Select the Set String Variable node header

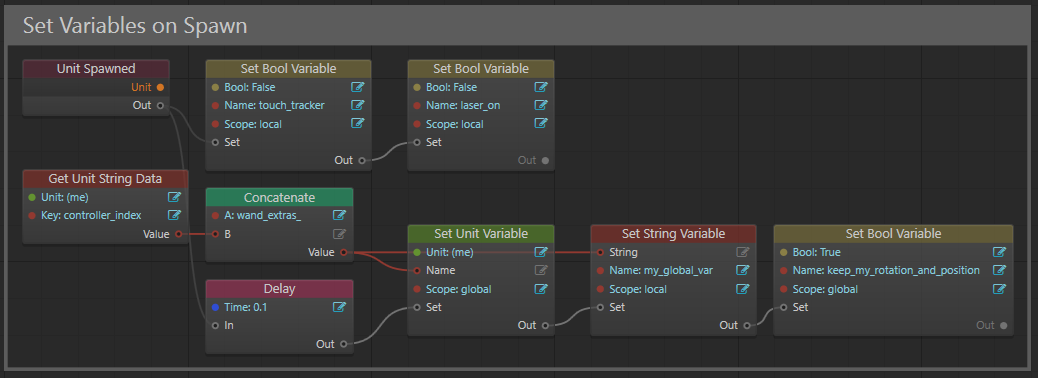(673, 234)
